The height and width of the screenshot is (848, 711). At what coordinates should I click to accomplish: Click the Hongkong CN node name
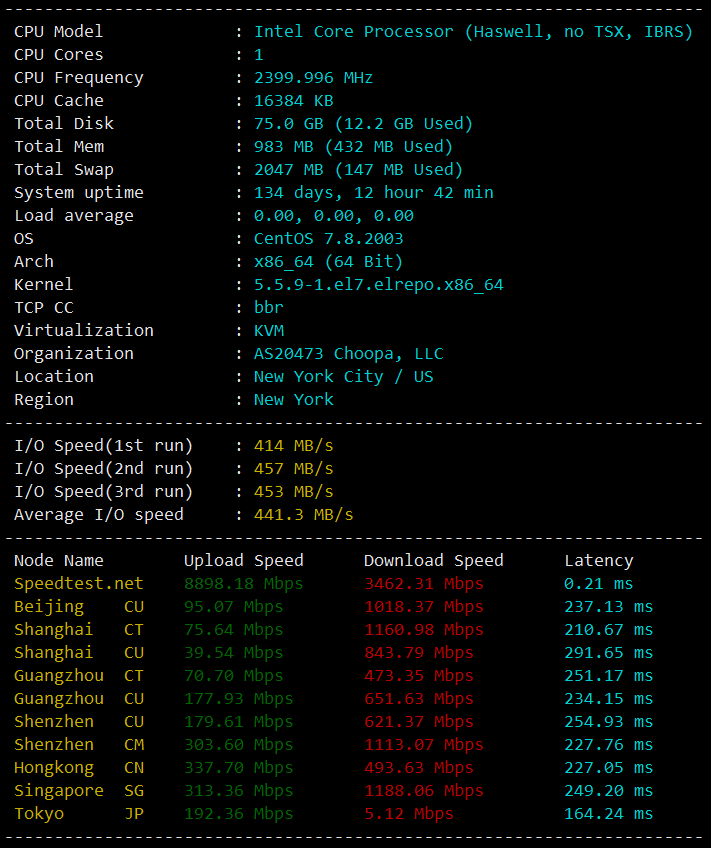(x=79, y=768)
